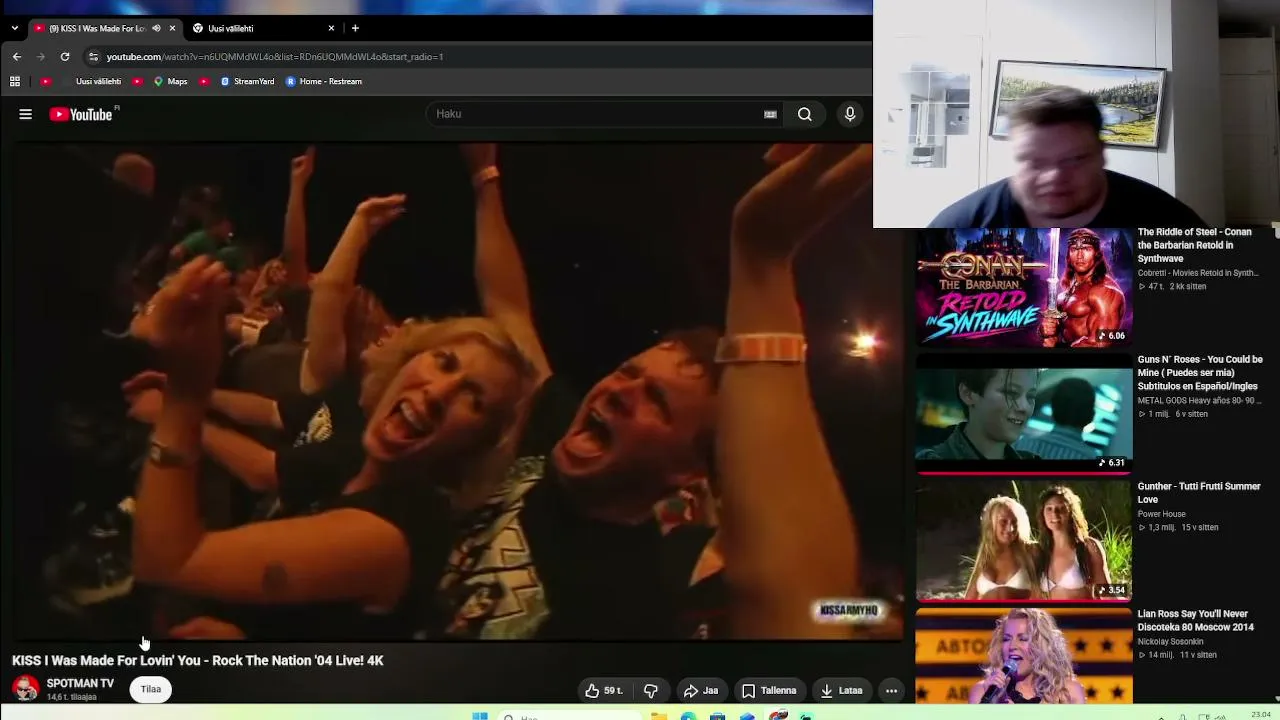Click the Power House channel name
Image resolution: width=1280 pixels, height=720 pixels.
[x=1162, y=514]
